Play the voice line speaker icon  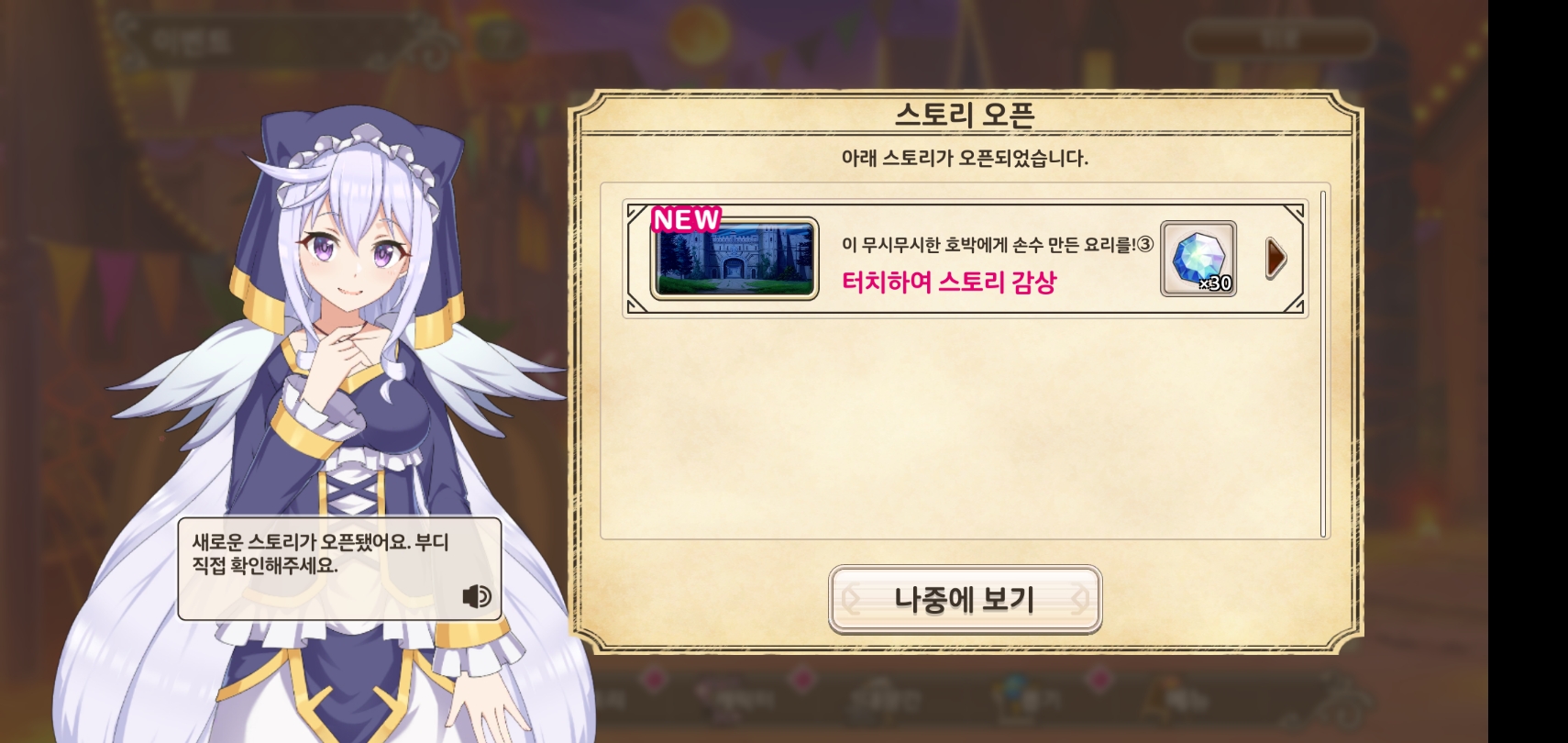477,596
